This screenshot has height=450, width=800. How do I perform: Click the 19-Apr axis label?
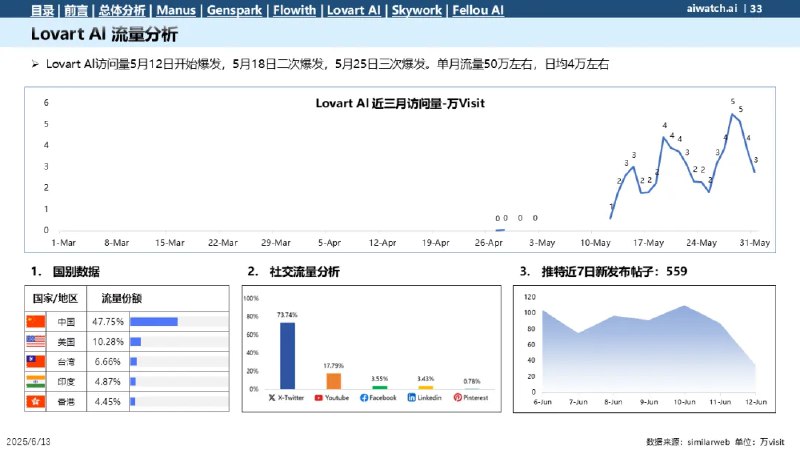pyautogui.click(x=436, y=243)
